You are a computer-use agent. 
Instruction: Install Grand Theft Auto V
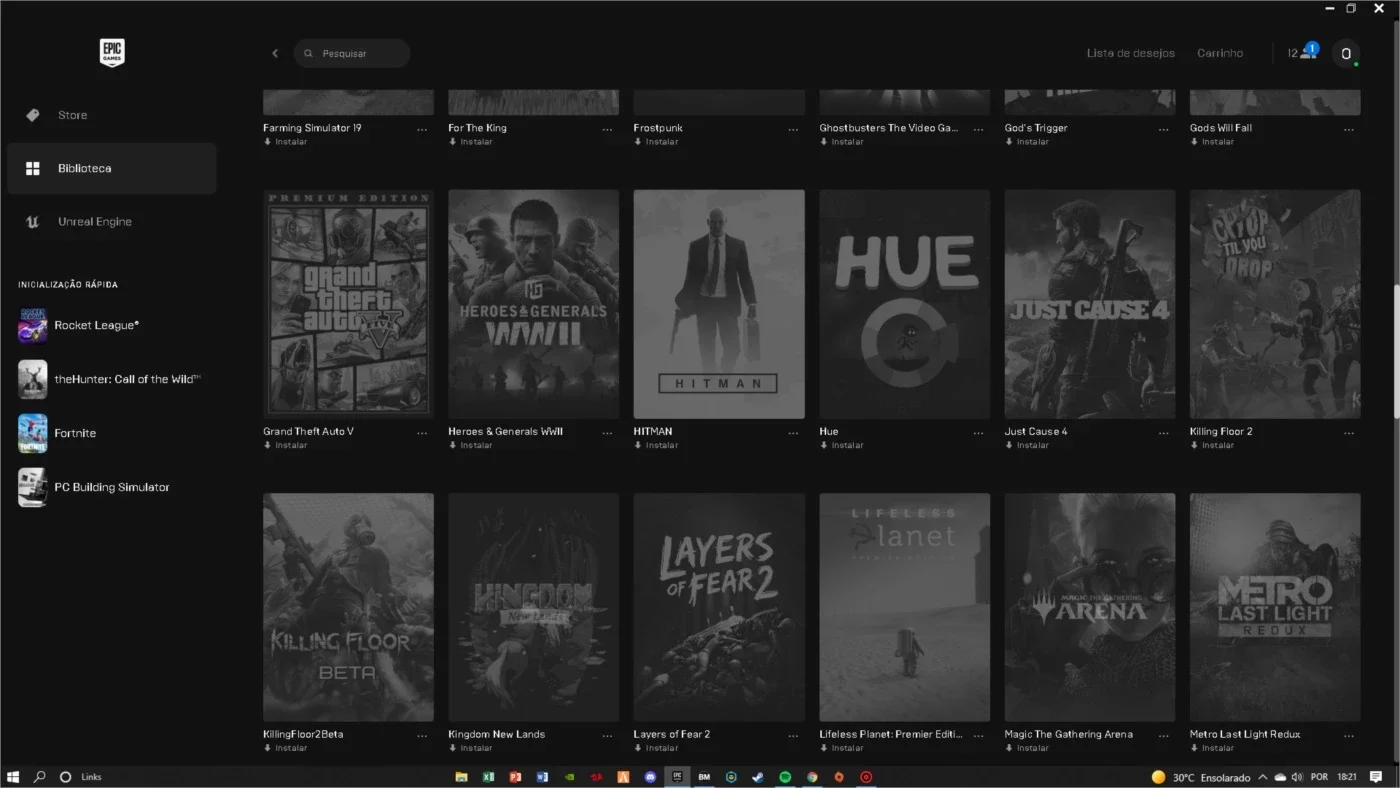pyautogui.click(x=286, y=445)
